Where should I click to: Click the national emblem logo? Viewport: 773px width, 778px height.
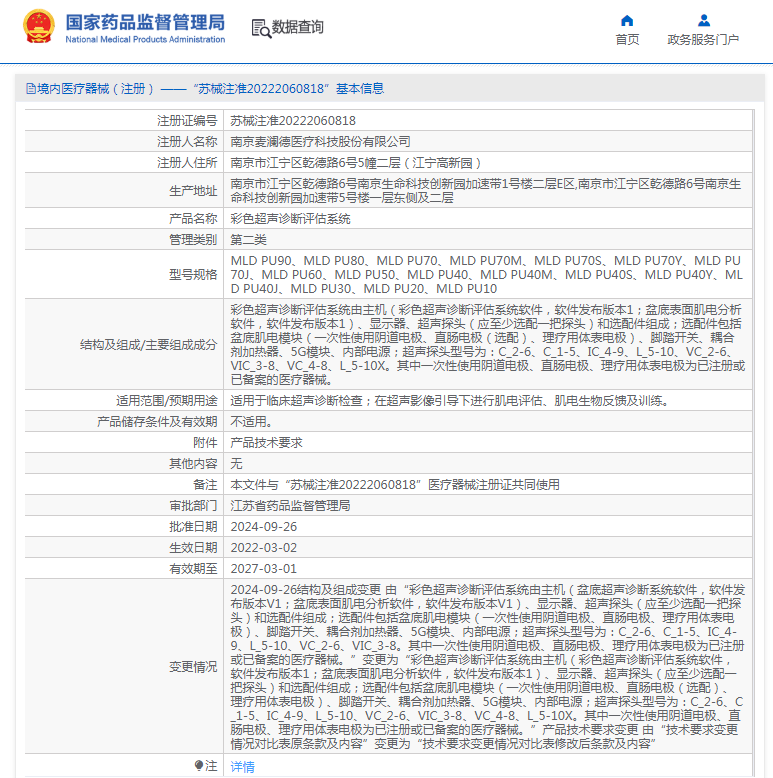39,27
